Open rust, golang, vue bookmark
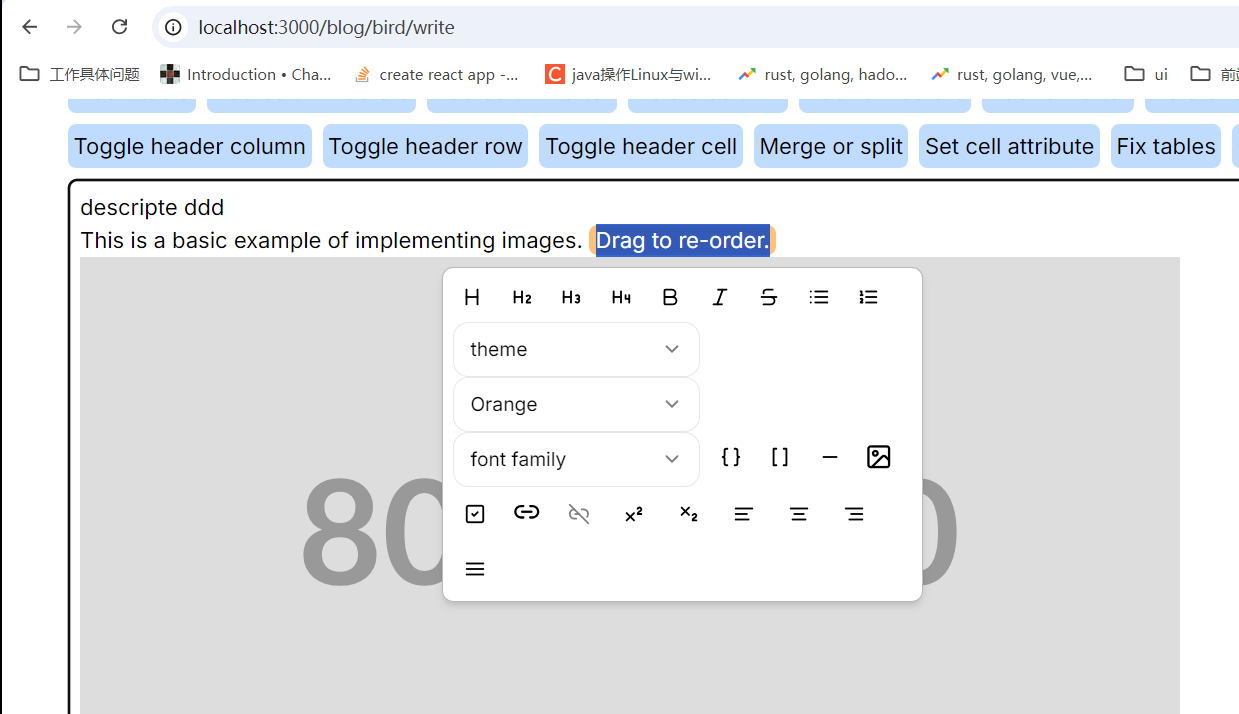1239x714 pixels. [1014, 74]
